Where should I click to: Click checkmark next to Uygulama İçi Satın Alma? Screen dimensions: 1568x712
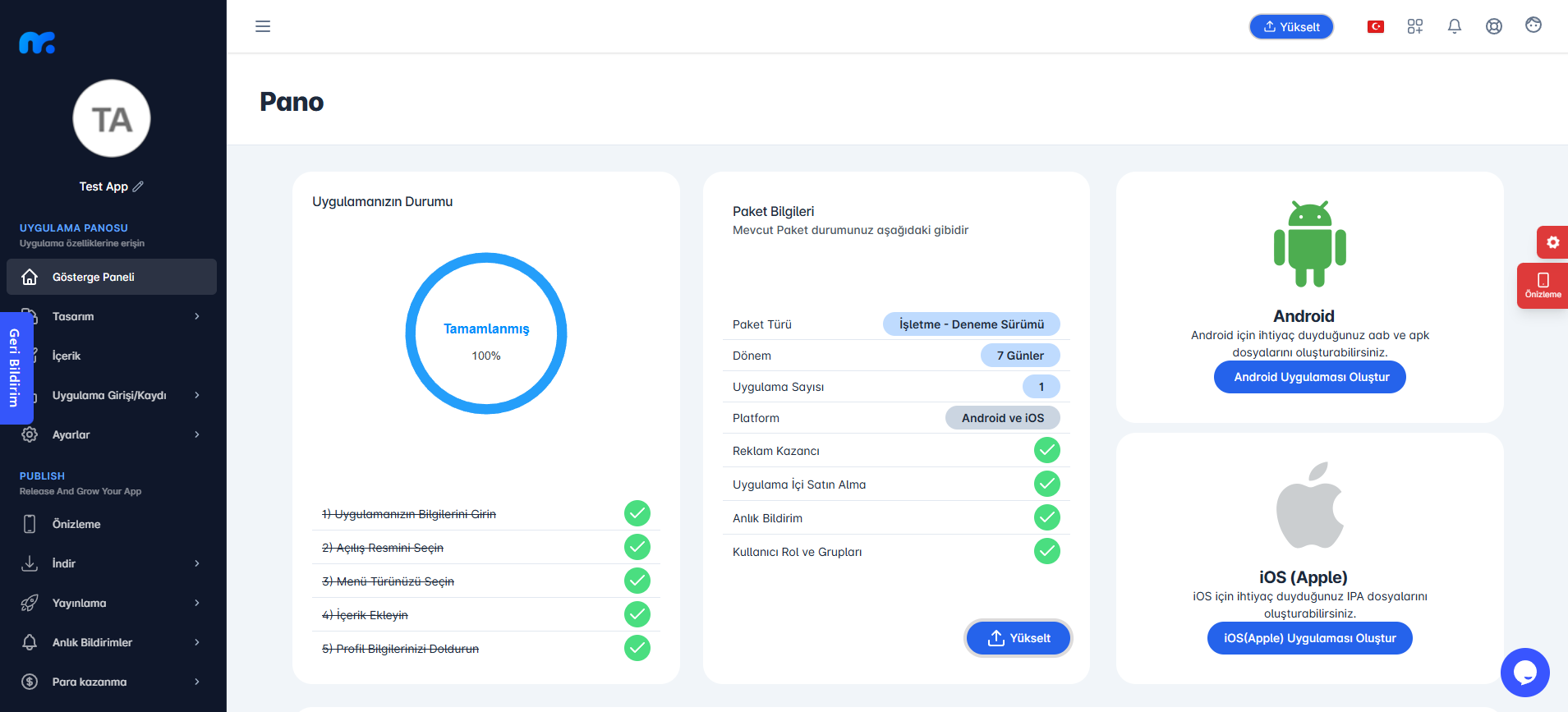click(x=1047, y=484)
